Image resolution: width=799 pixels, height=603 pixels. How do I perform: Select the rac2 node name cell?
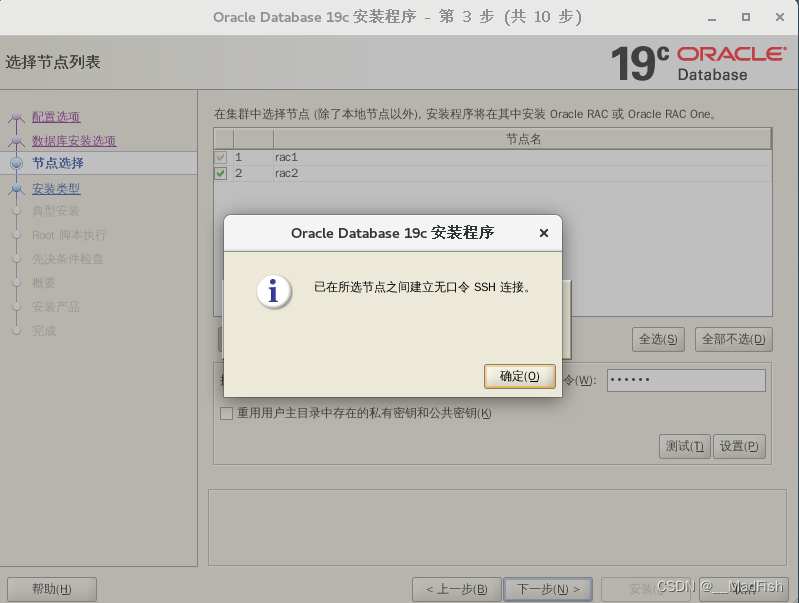coord(523,173)
